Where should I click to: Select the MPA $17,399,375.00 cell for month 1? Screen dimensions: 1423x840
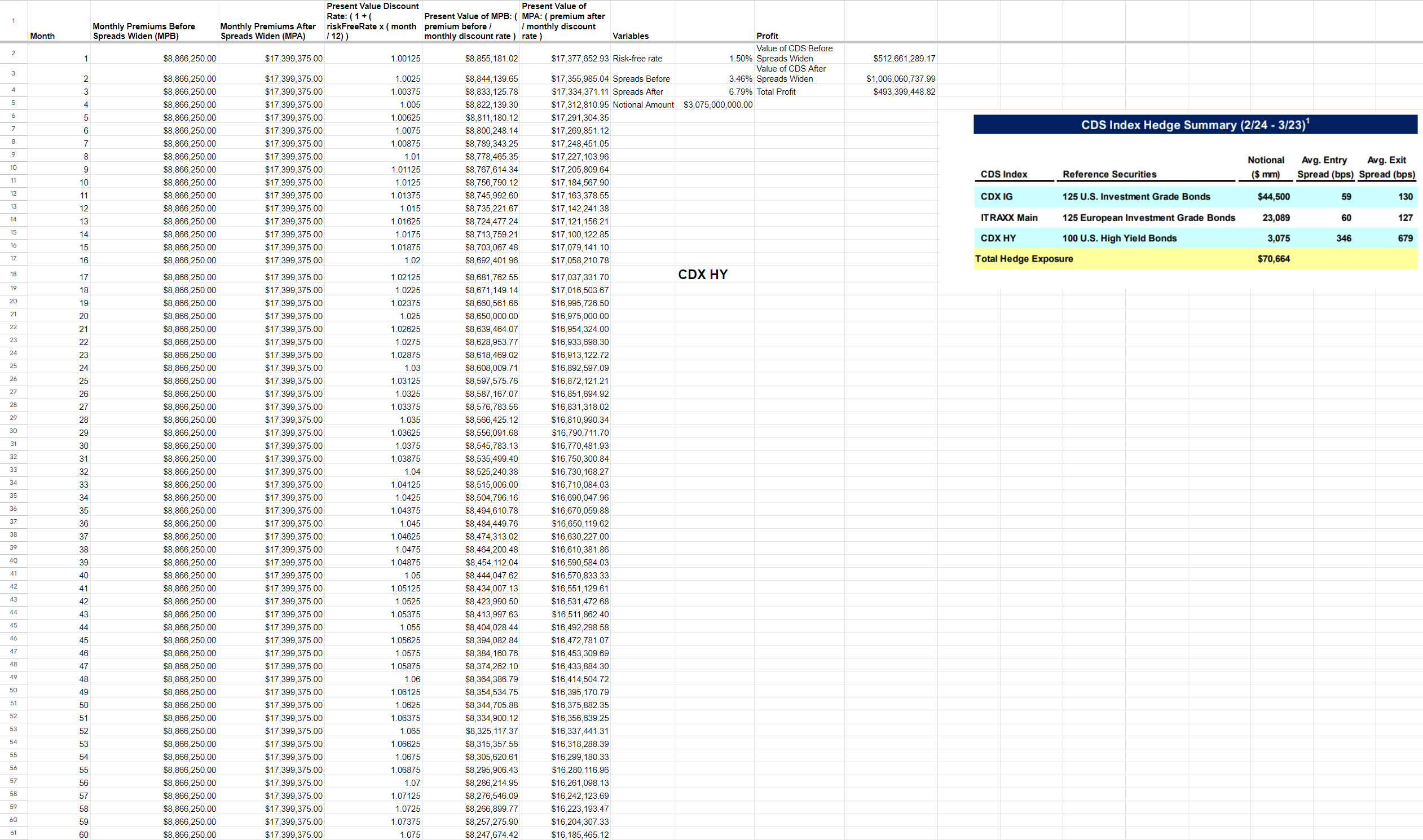(x=271, y=54)
